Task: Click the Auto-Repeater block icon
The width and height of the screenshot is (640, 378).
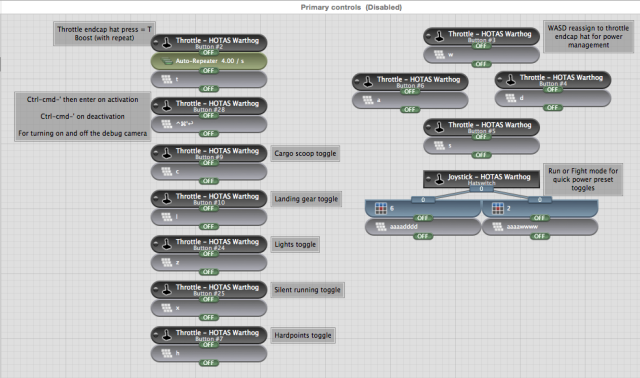Action: click(167, 61)
